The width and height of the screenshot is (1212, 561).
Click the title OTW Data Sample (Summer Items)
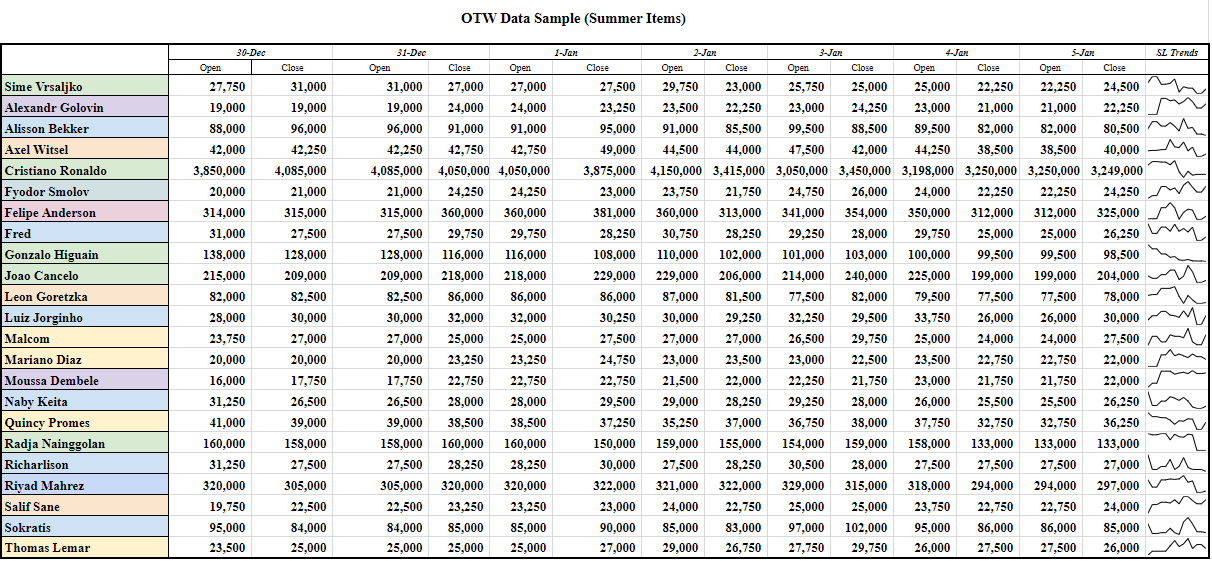573,19
